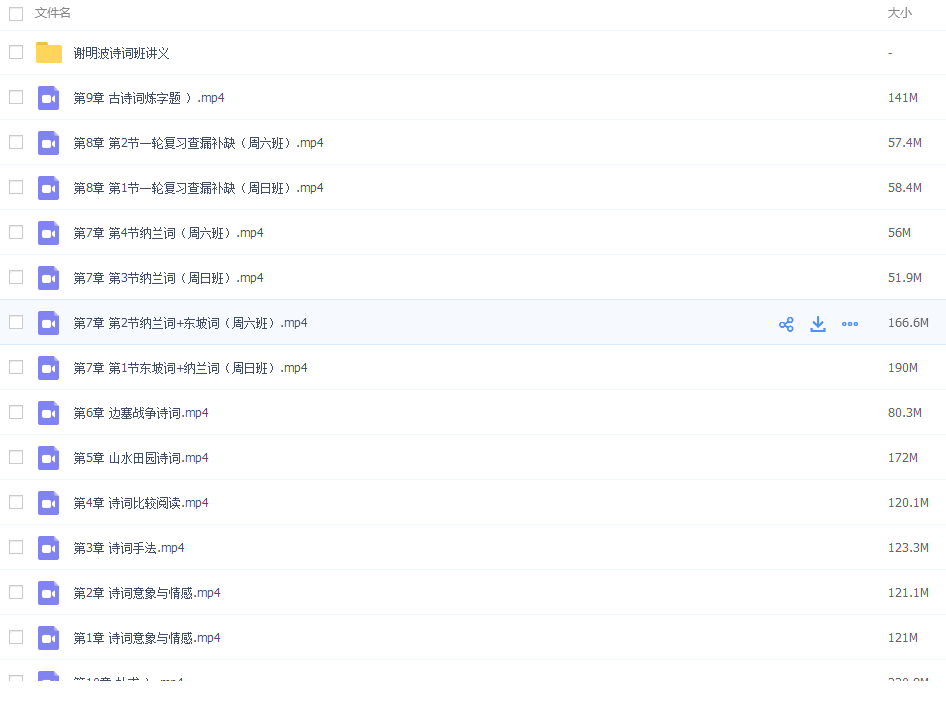946x704 pixels.
Task: Check the box for 第7章 第2节 row
Action: [x=16, y=322]
